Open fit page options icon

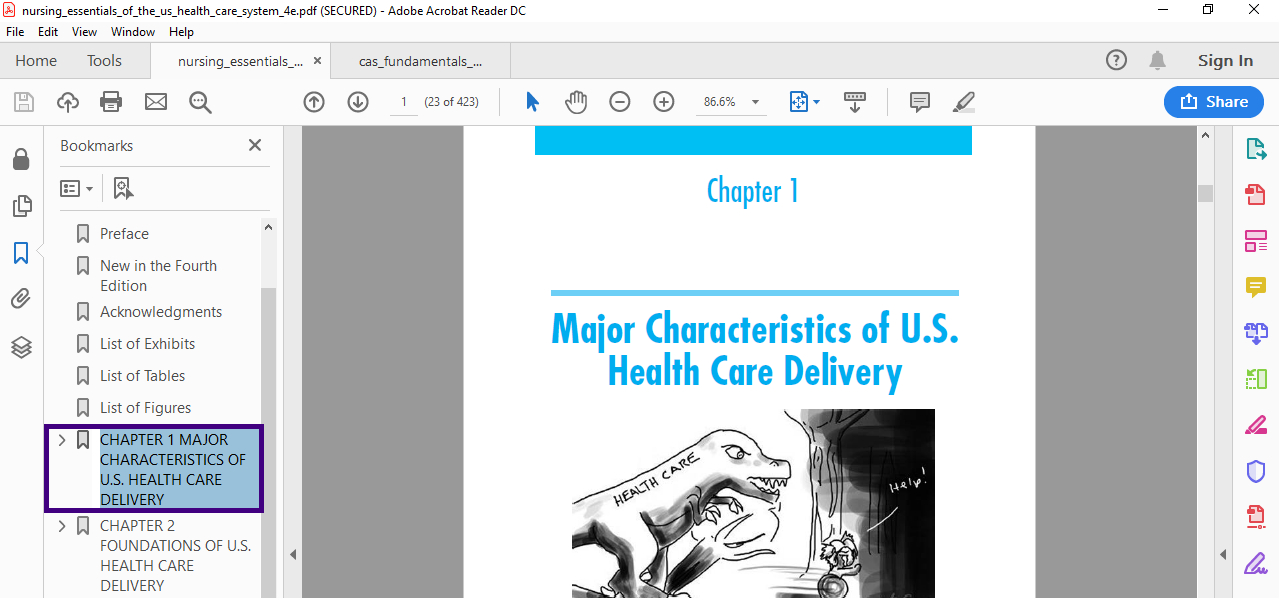click(x=804, y=102)
